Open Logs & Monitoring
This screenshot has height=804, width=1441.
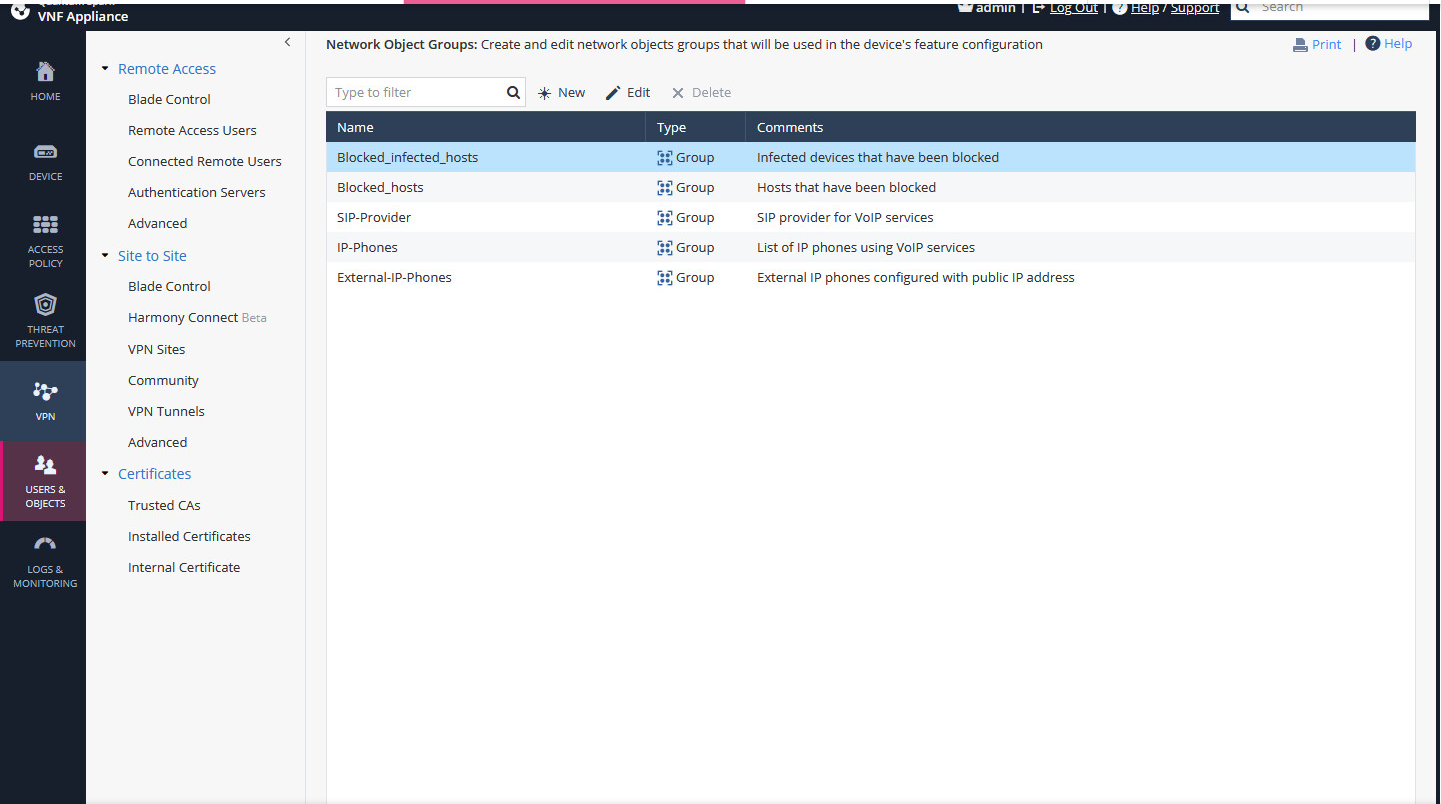pyautogui.click(x=44, y=560)
